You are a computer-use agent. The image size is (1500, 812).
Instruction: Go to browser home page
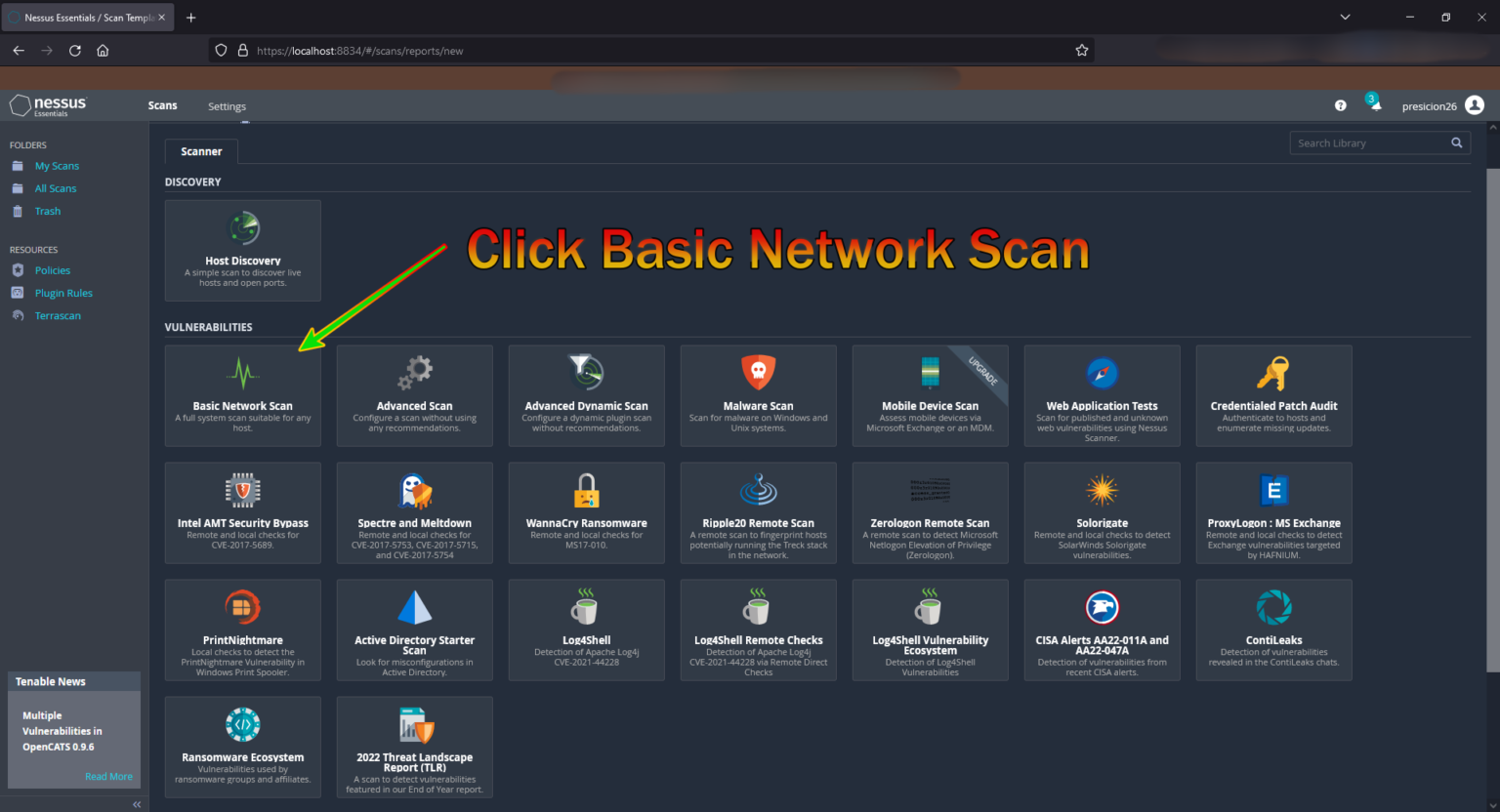(x=103, y=51)
